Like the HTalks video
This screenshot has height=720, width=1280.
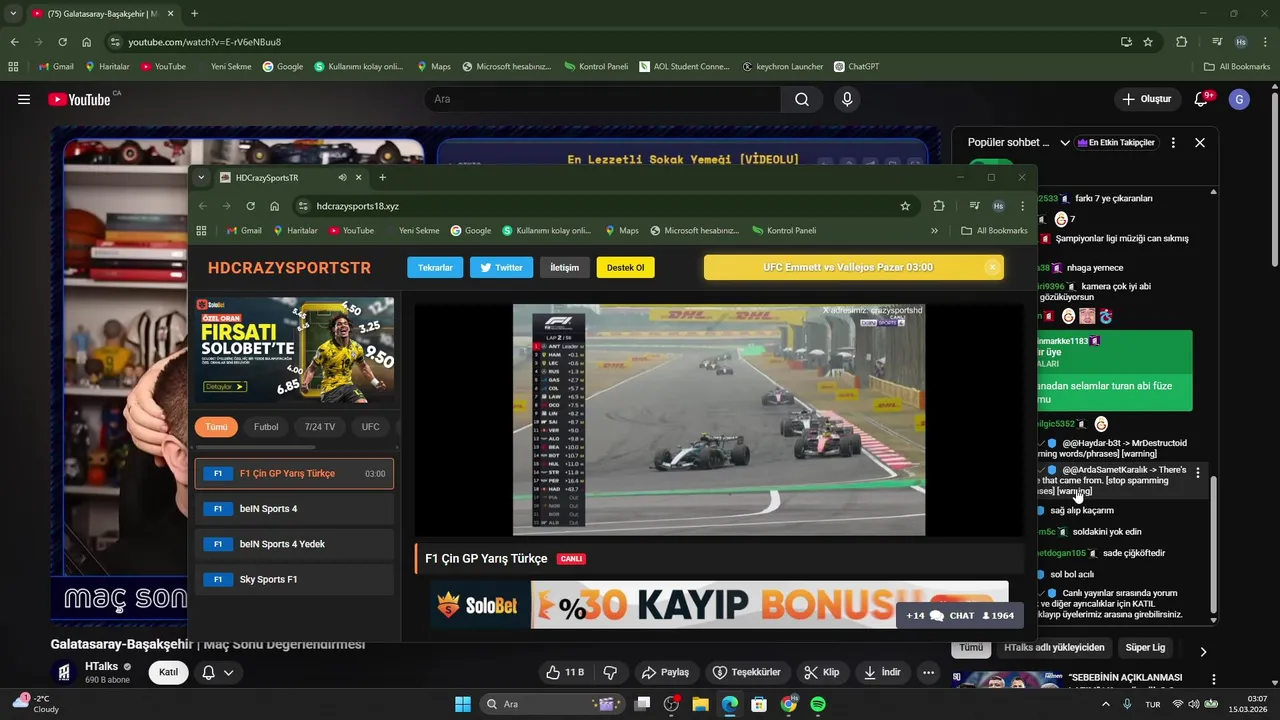(564, 672)
